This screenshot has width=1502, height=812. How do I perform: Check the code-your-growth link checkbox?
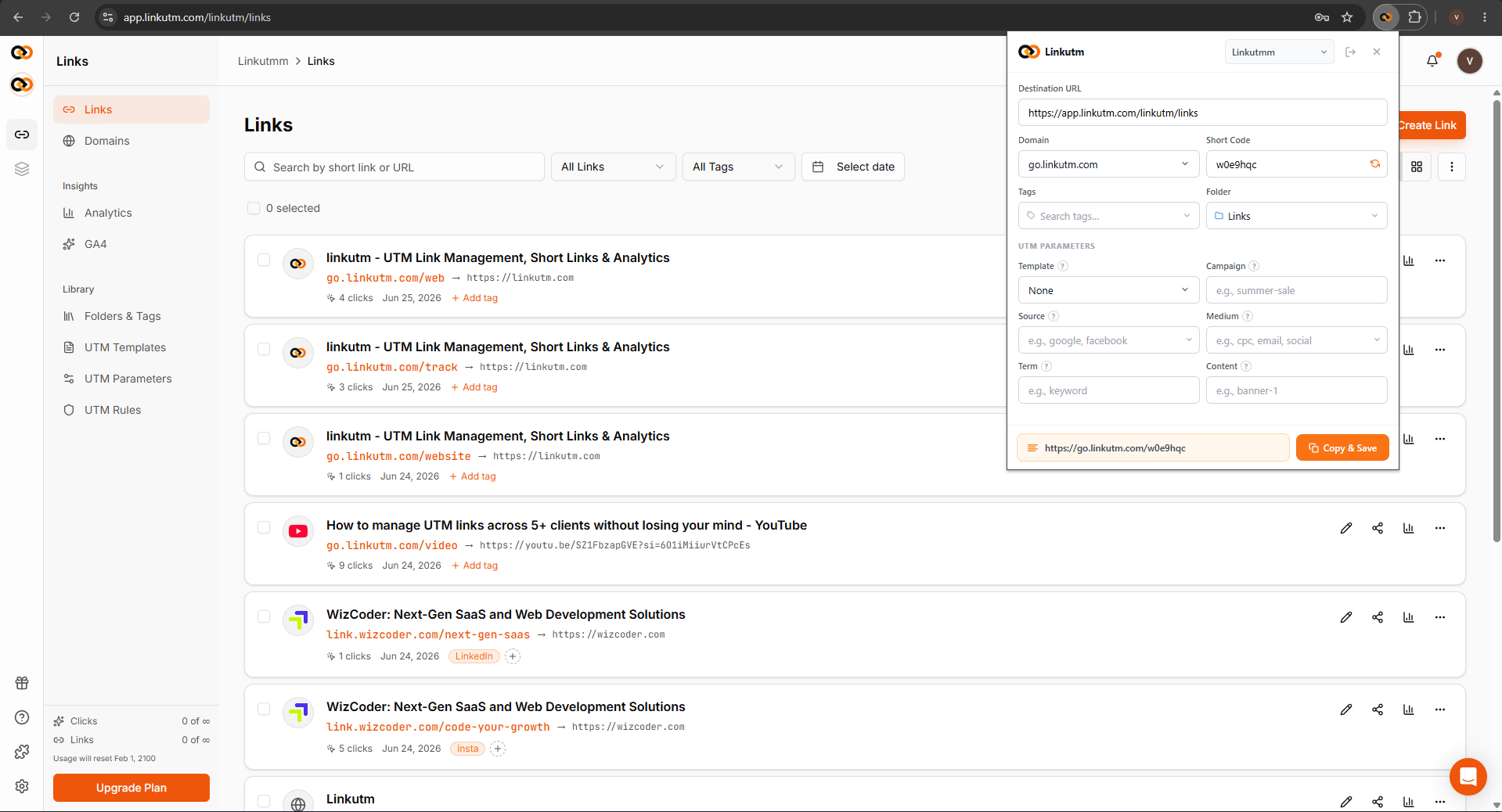coord(264,709)
